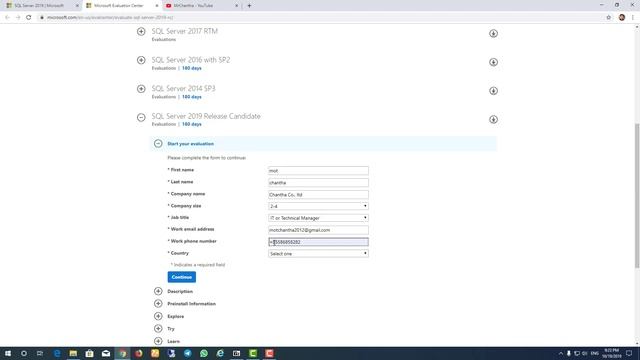This screenshot has height=360, width=640.
Task: Click the browser back arrow
Action: pos(7,18)
